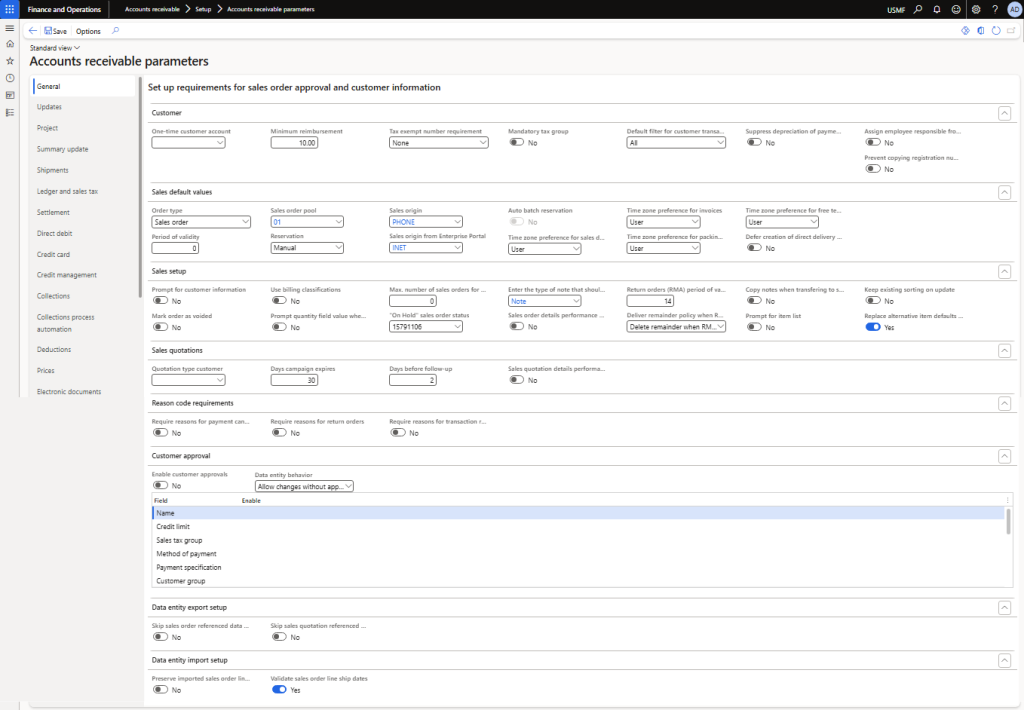Open the settings gear icon
Image resolution: width=1024 pixels, height=710 pixels.
tap(976, 9)
